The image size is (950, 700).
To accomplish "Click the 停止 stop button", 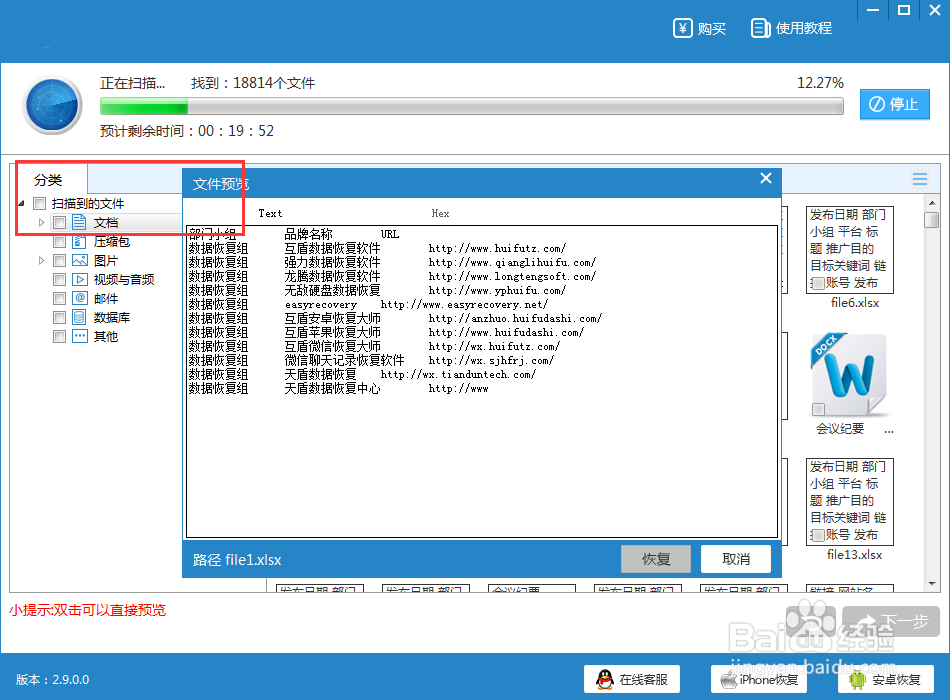I will (x=894, y=104).
